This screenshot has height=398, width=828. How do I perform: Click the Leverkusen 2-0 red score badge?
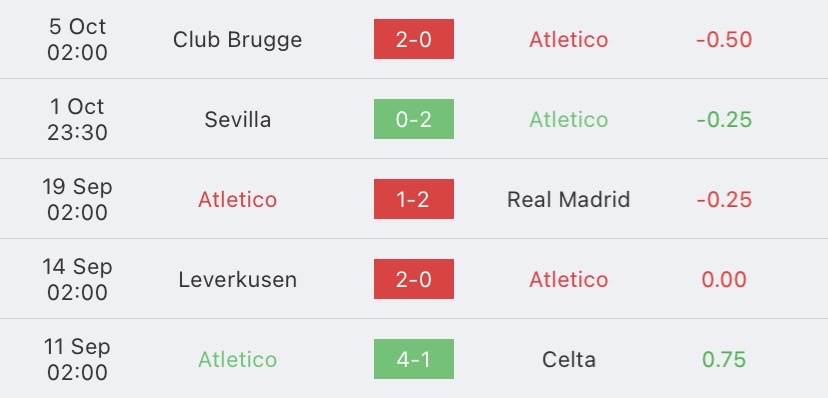coord(413,279)
